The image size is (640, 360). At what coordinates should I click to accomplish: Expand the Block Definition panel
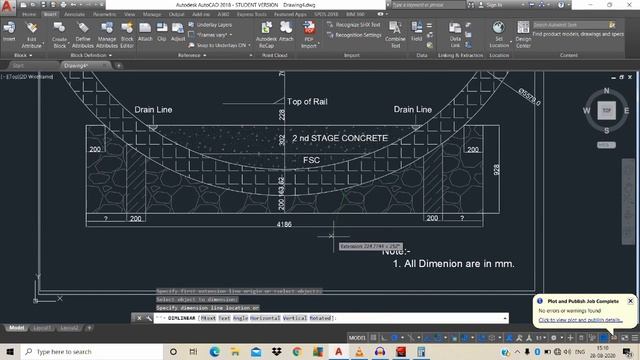coord(91,55)
